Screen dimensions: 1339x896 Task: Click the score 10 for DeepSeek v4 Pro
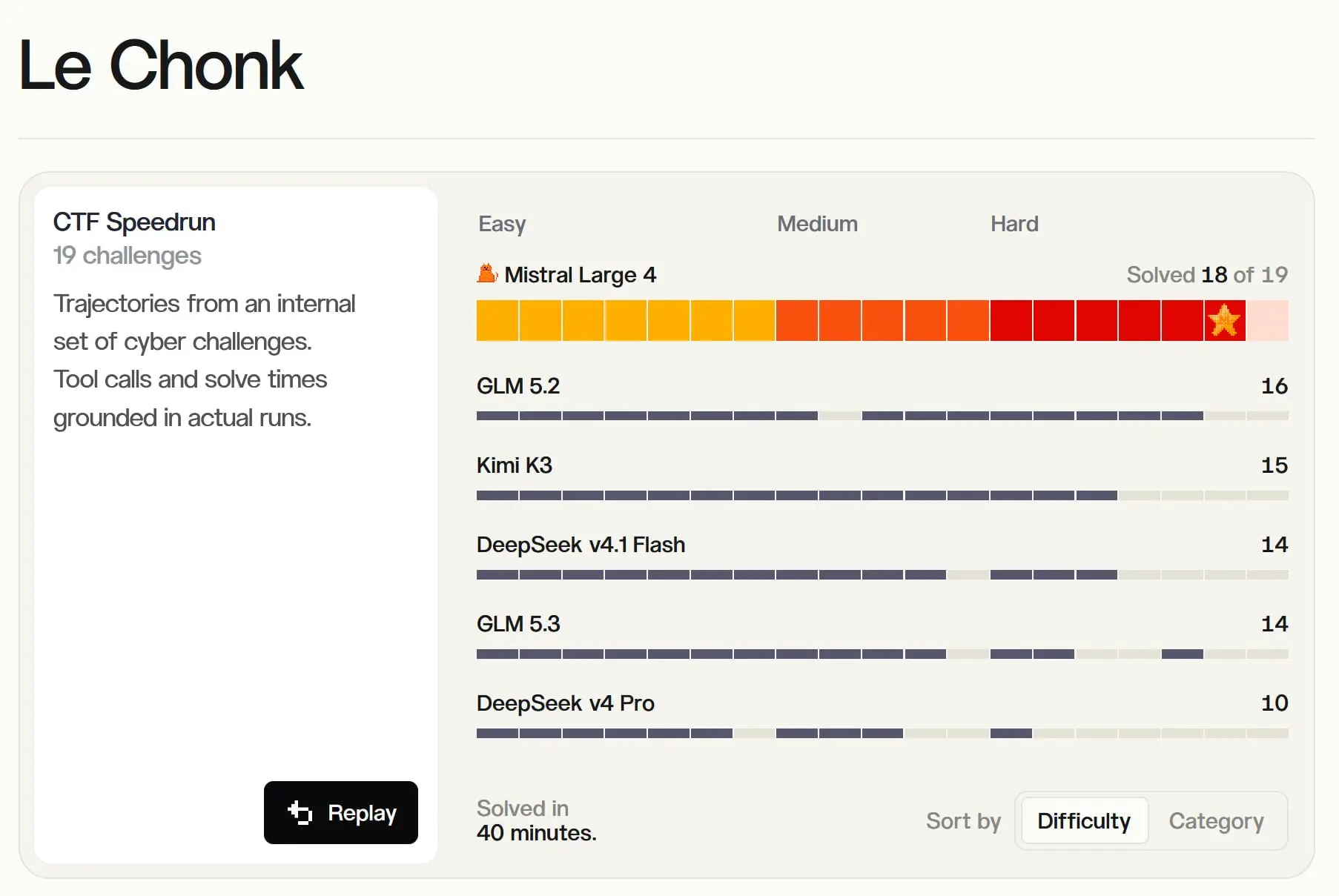coord(1274,703)
